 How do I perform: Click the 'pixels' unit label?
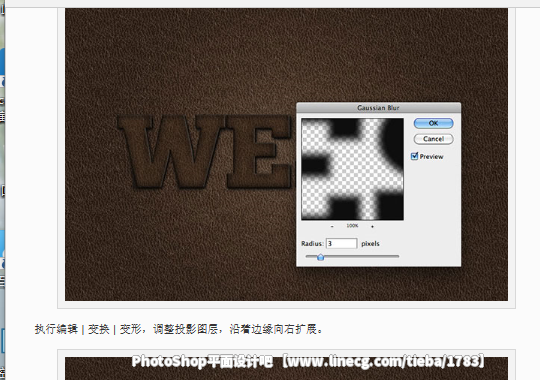tap(370, 244)
